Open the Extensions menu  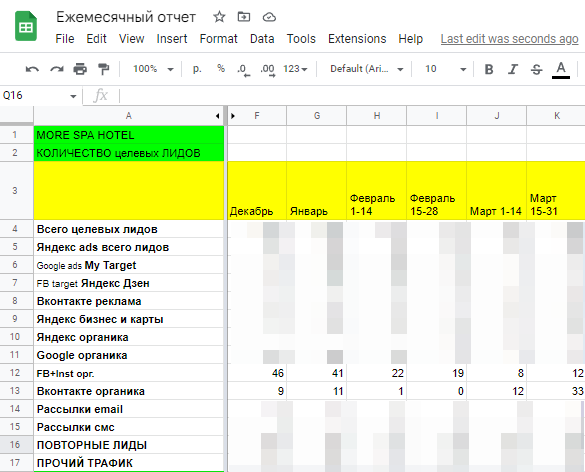[357, 39]
